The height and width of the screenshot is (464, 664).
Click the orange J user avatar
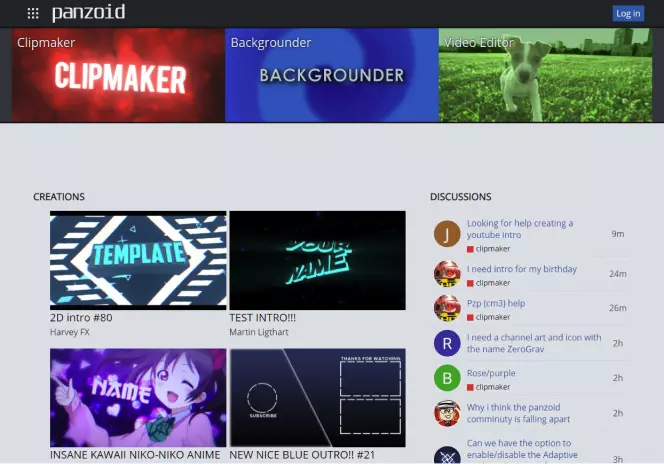447,233
